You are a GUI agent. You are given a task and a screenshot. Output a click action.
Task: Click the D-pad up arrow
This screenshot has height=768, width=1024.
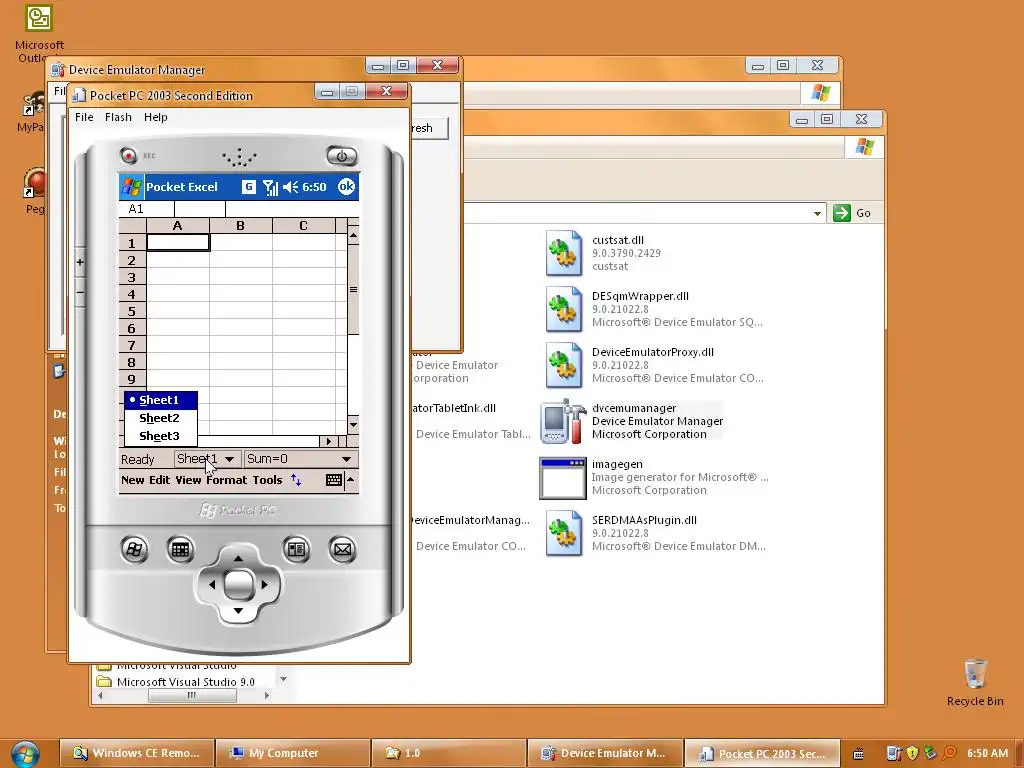[x=238, y=558]
